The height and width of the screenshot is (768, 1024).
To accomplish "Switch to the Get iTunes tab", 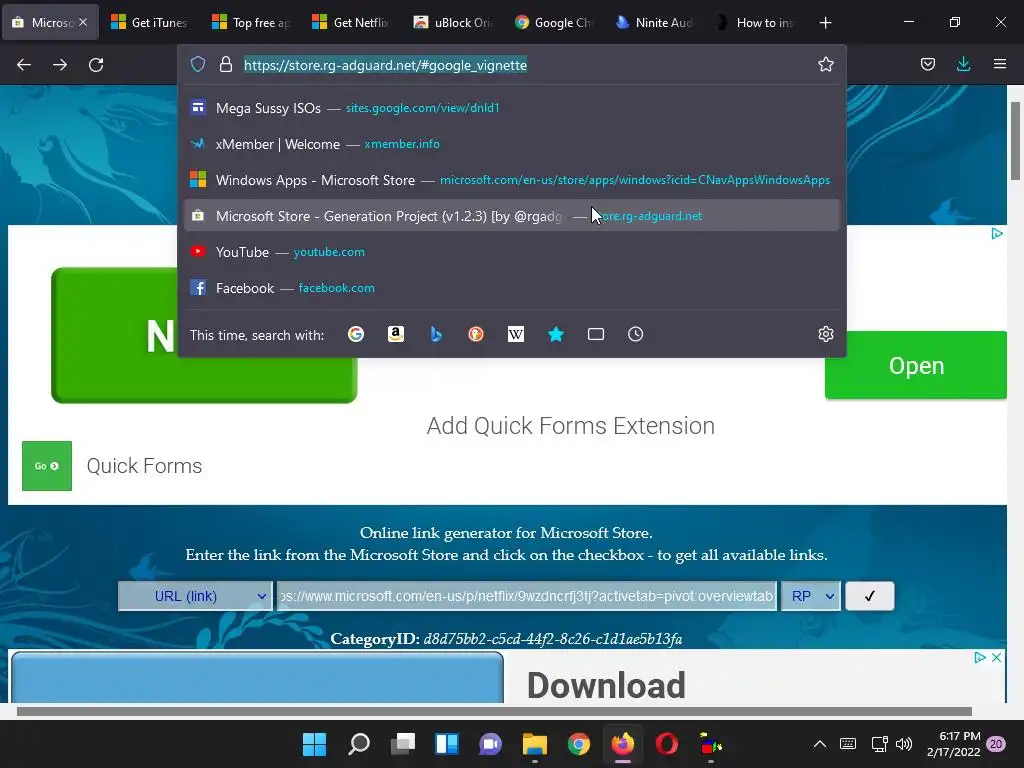I will [x=150, y=23].
